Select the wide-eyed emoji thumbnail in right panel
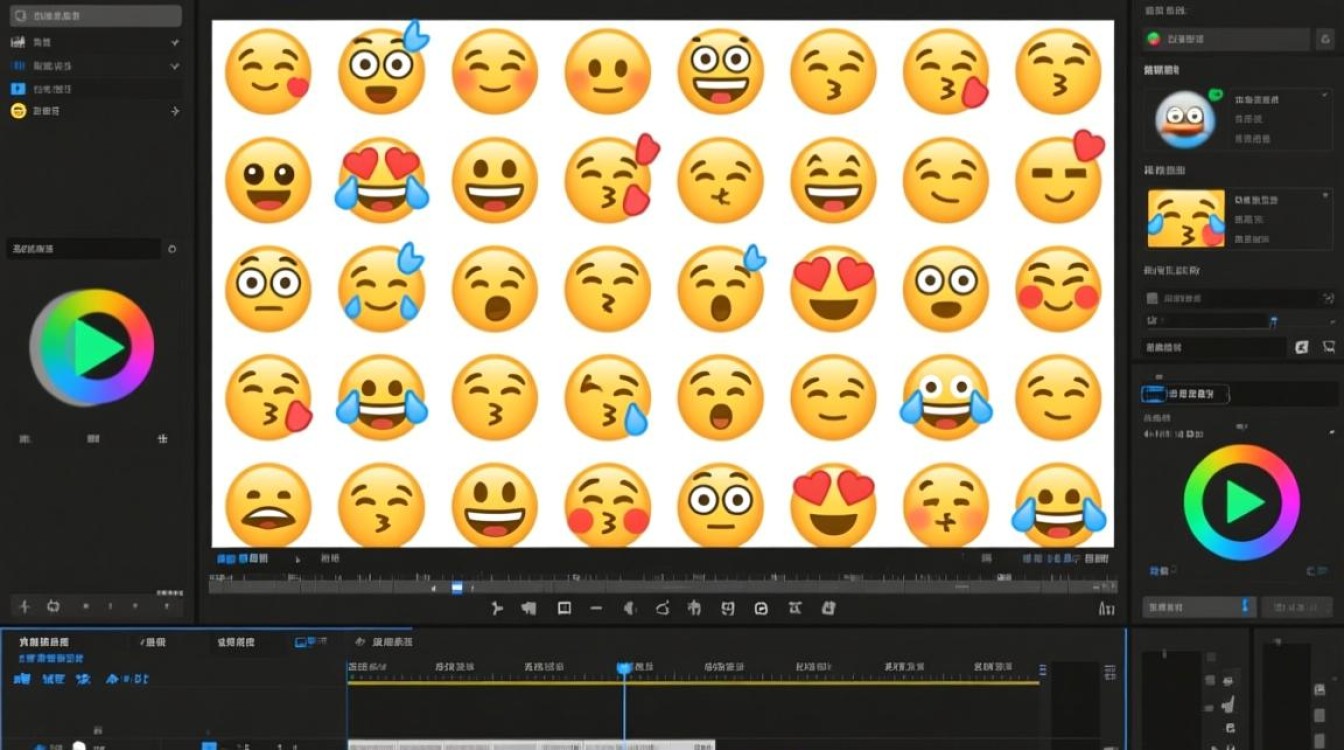The image size is (1344, 750). click(1185, 118)
